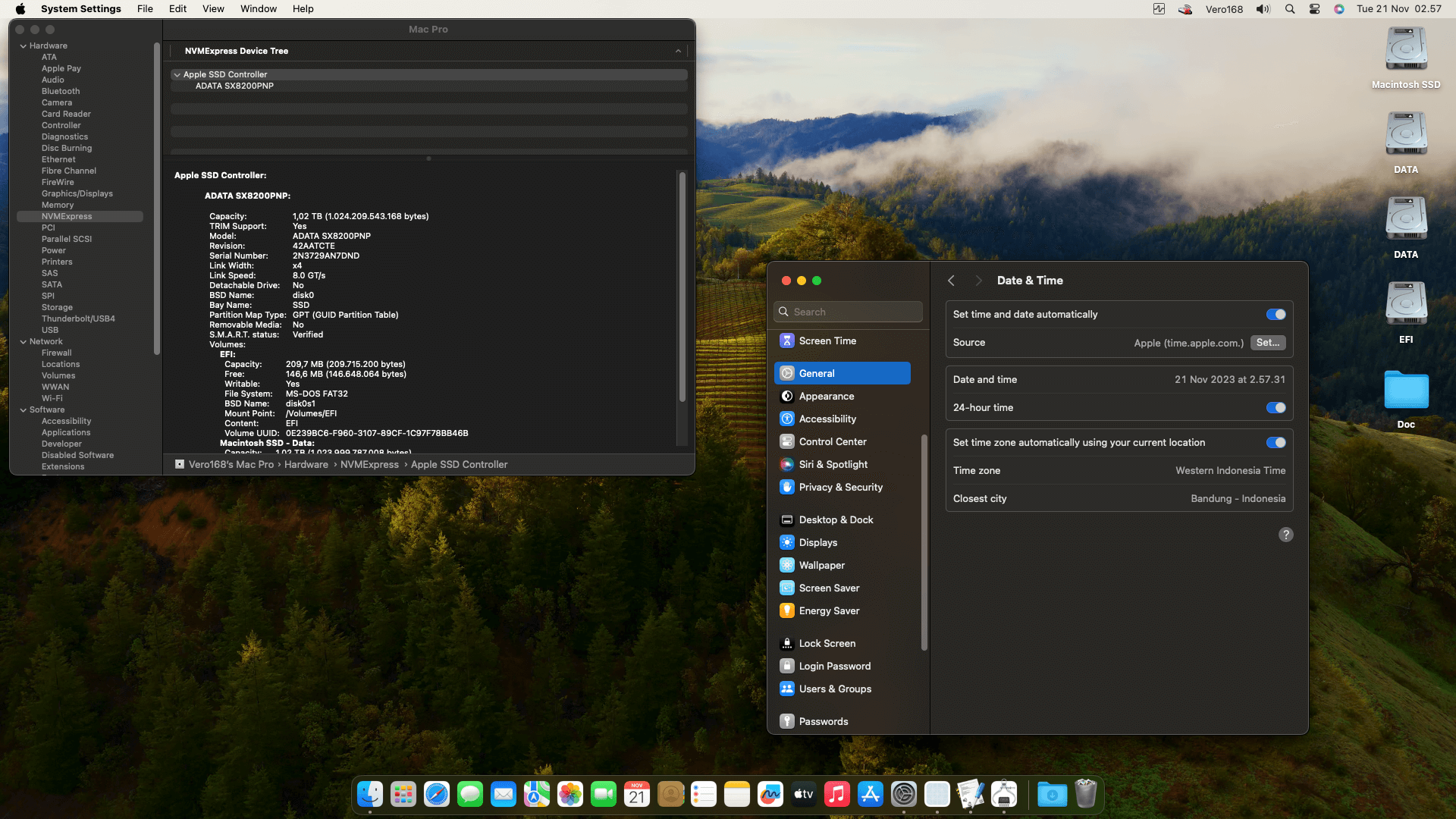Open the Window menu
This screenshot has height=819, width=1456.
pyautogui.click(x=258, y=9)
